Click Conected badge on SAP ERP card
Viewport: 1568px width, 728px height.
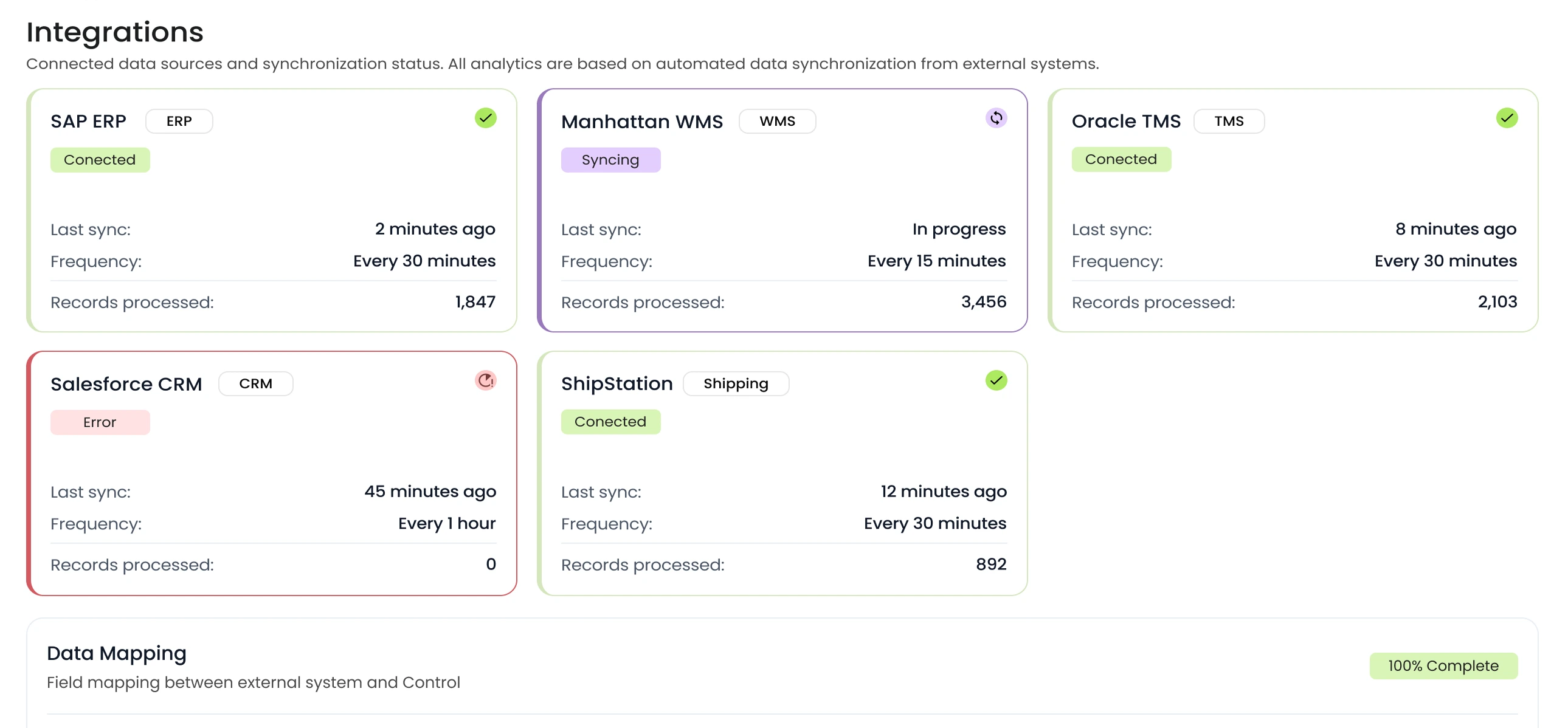[x=100, y=160]
